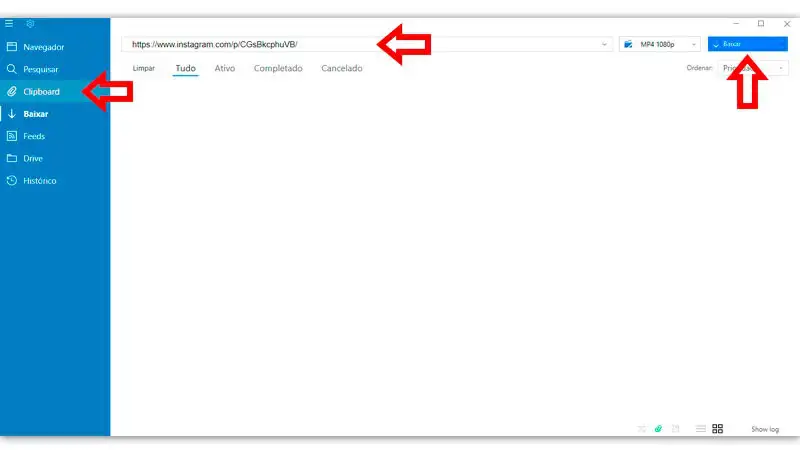800x450 pixels.
Task: Click the document icon in bottom bar
Action: coord(676,429)
